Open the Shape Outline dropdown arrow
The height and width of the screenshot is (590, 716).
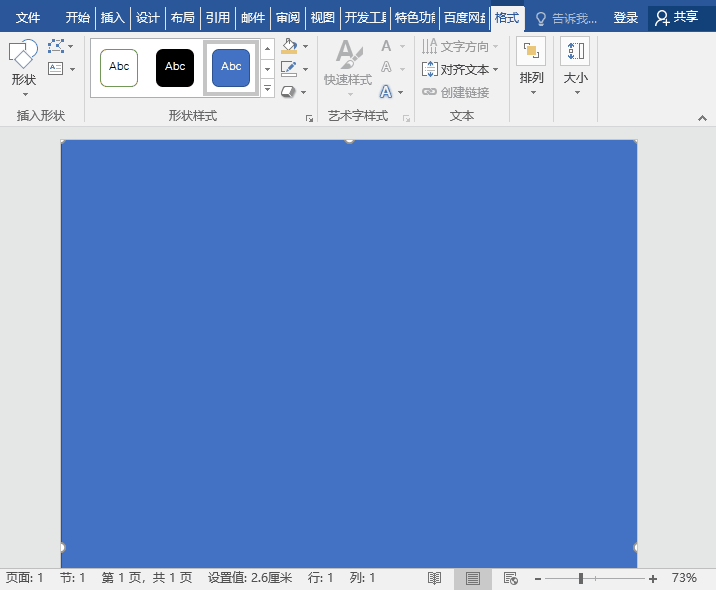[x=305, y=69]
